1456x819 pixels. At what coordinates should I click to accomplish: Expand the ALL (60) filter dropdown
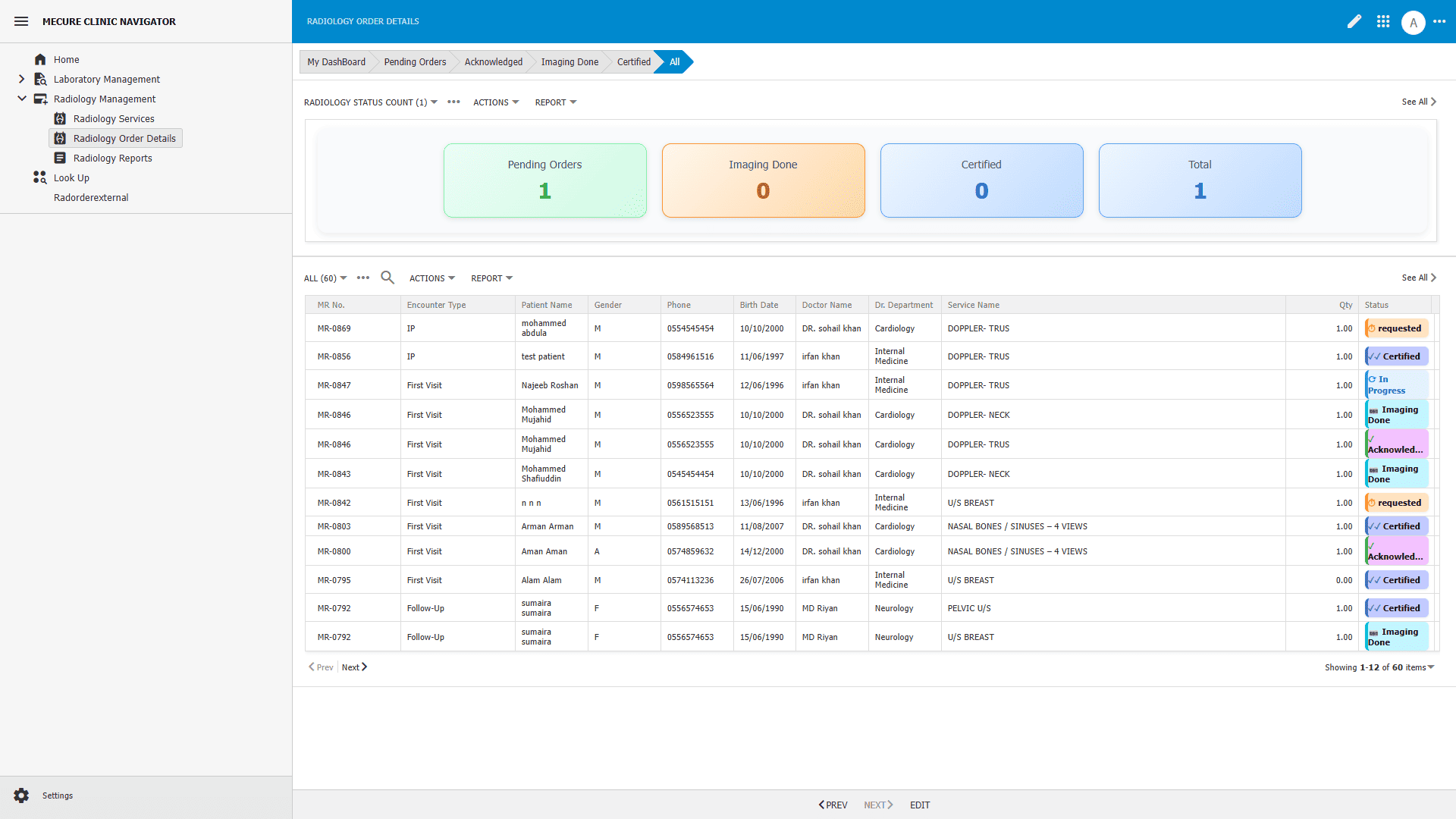click(323, 278)
